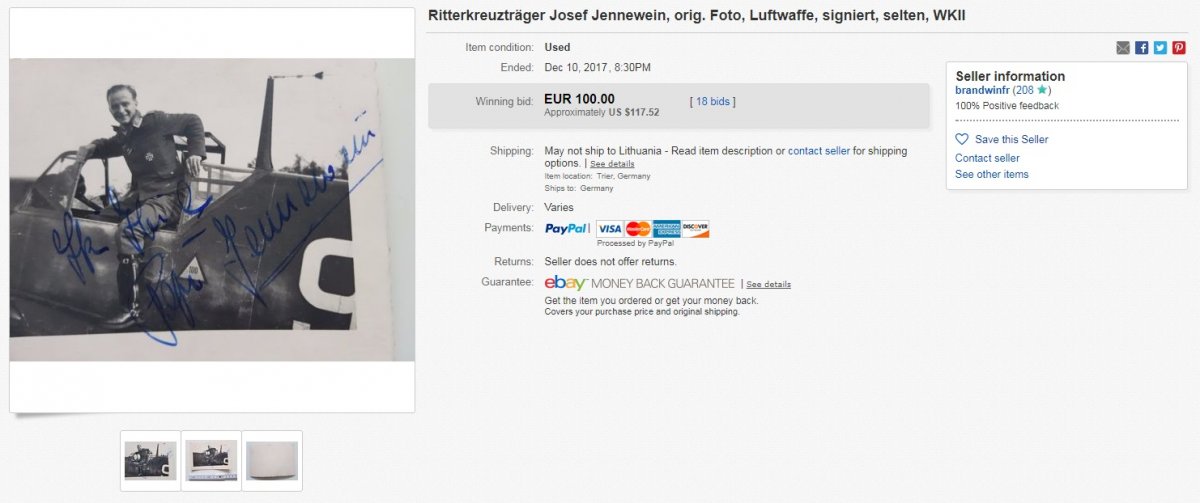1200x503 pixels.
Task: Open the 18 bids history link
Action: point(713,101)
